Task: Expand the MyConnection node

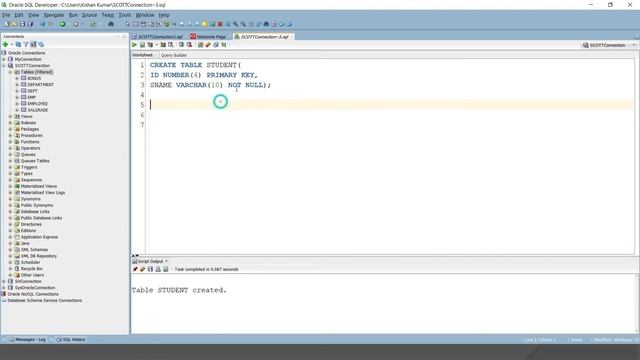Action: tap(4, 59)
